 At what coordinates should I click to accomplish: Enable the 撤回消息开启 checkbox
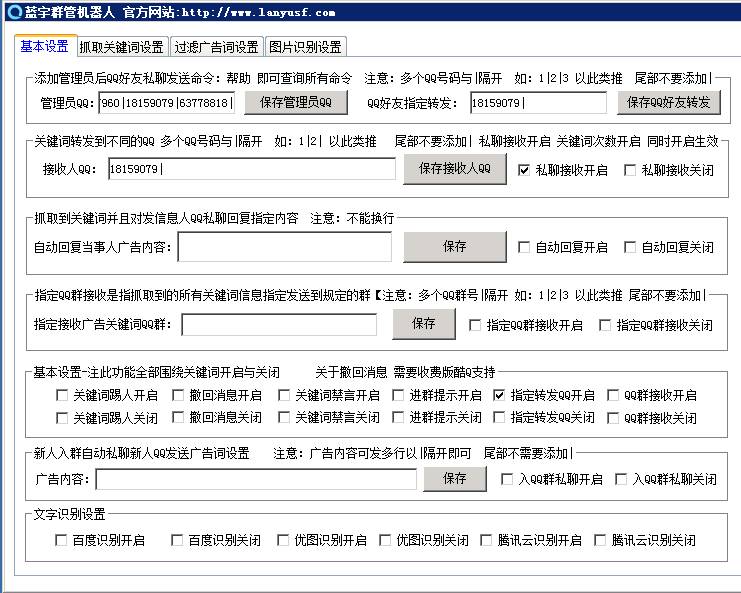(178, 395)
